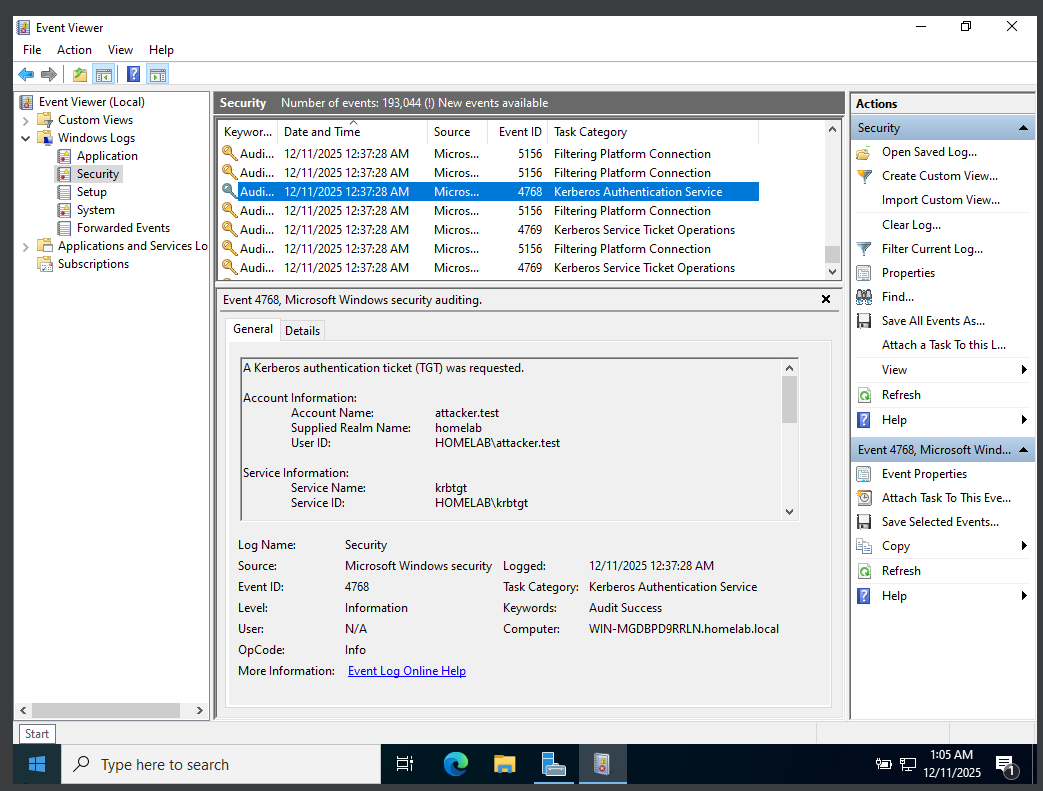1043x791 pixels.
Task: Expand the Applications and Services Logs node
Action: click(26, 246)
